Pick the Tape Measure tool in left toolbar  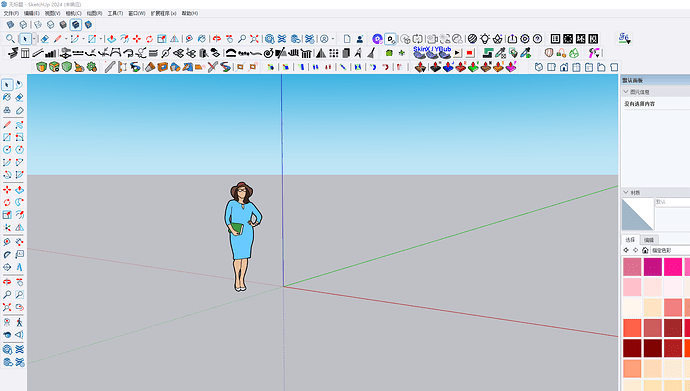7,241
